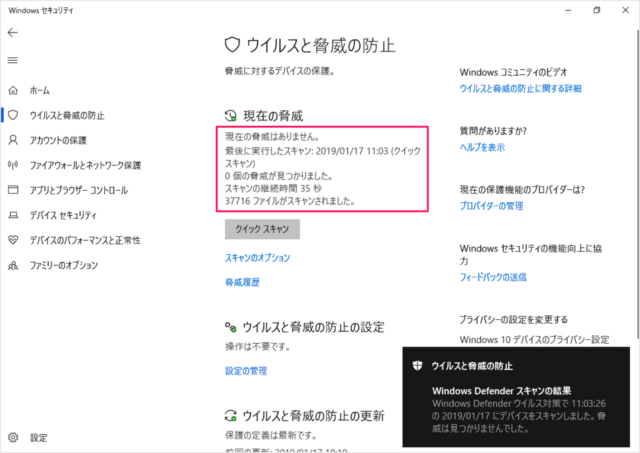Click the account person icon
The image size is (640, 453).
pos(13,140)
